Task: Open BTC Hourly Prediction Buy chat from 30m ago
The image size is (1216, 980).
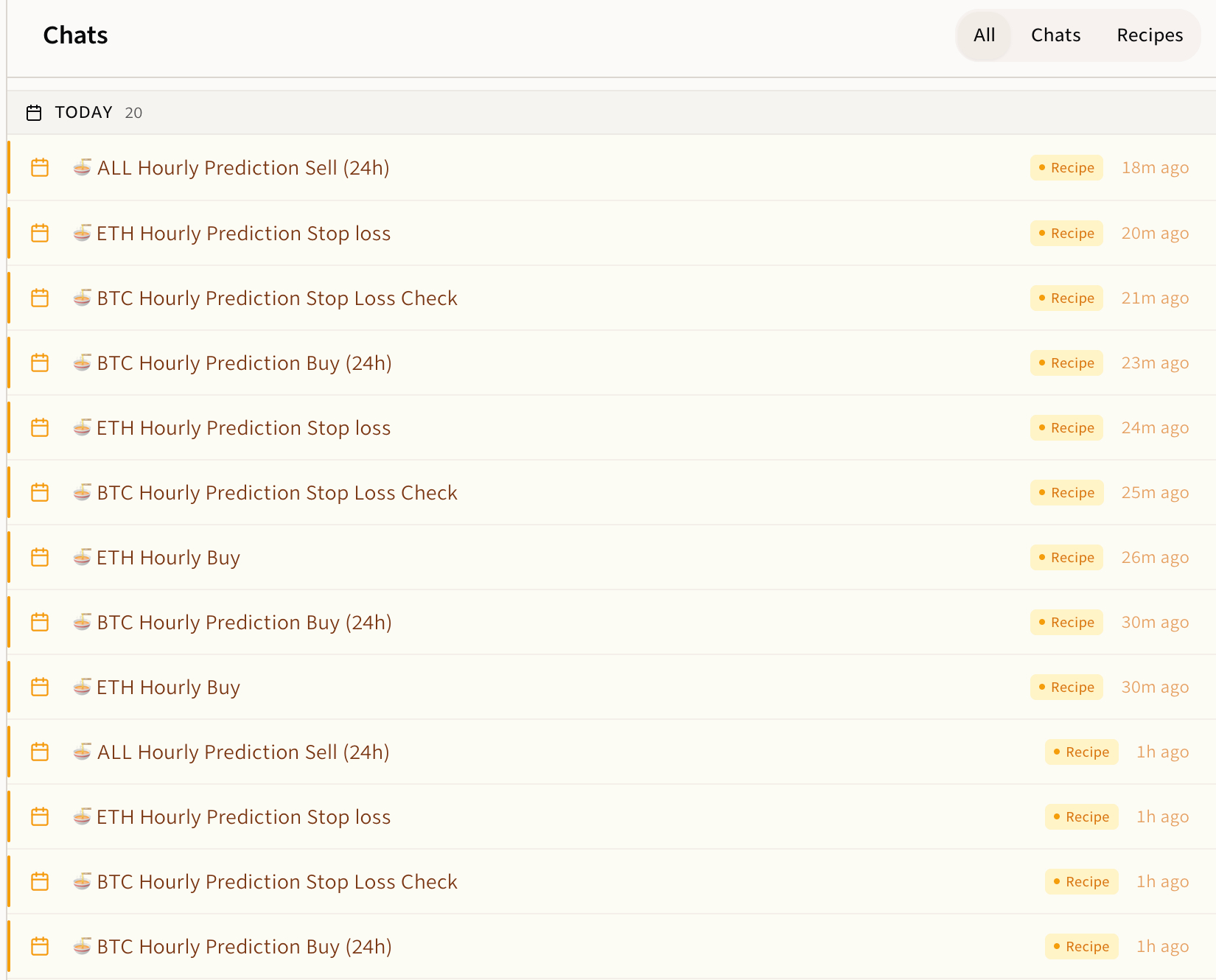Action: click(244, 623)
